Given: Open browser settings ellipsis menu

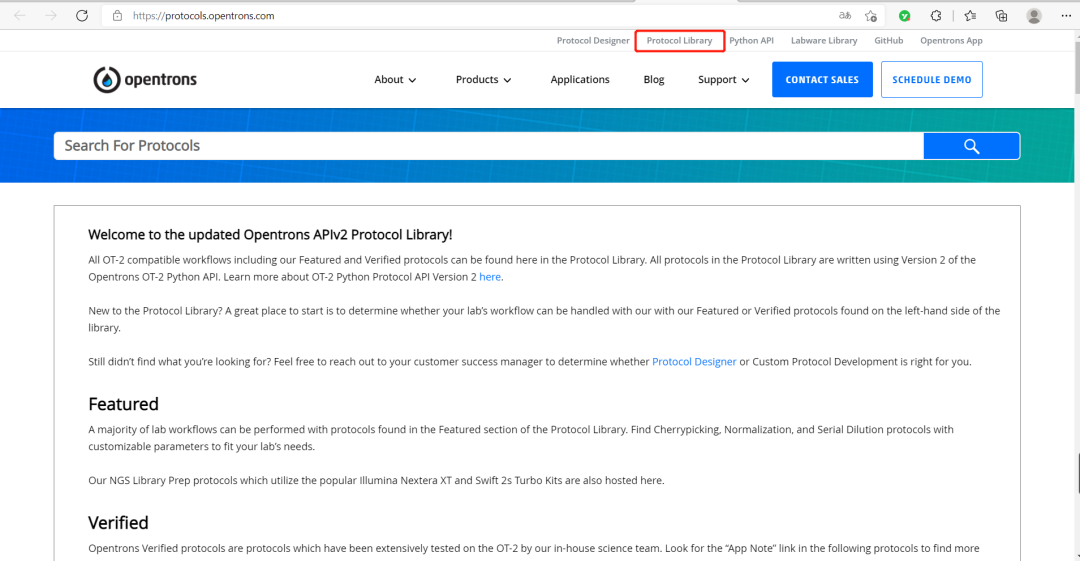Looking at the screenshot, I should [1066, 15].
